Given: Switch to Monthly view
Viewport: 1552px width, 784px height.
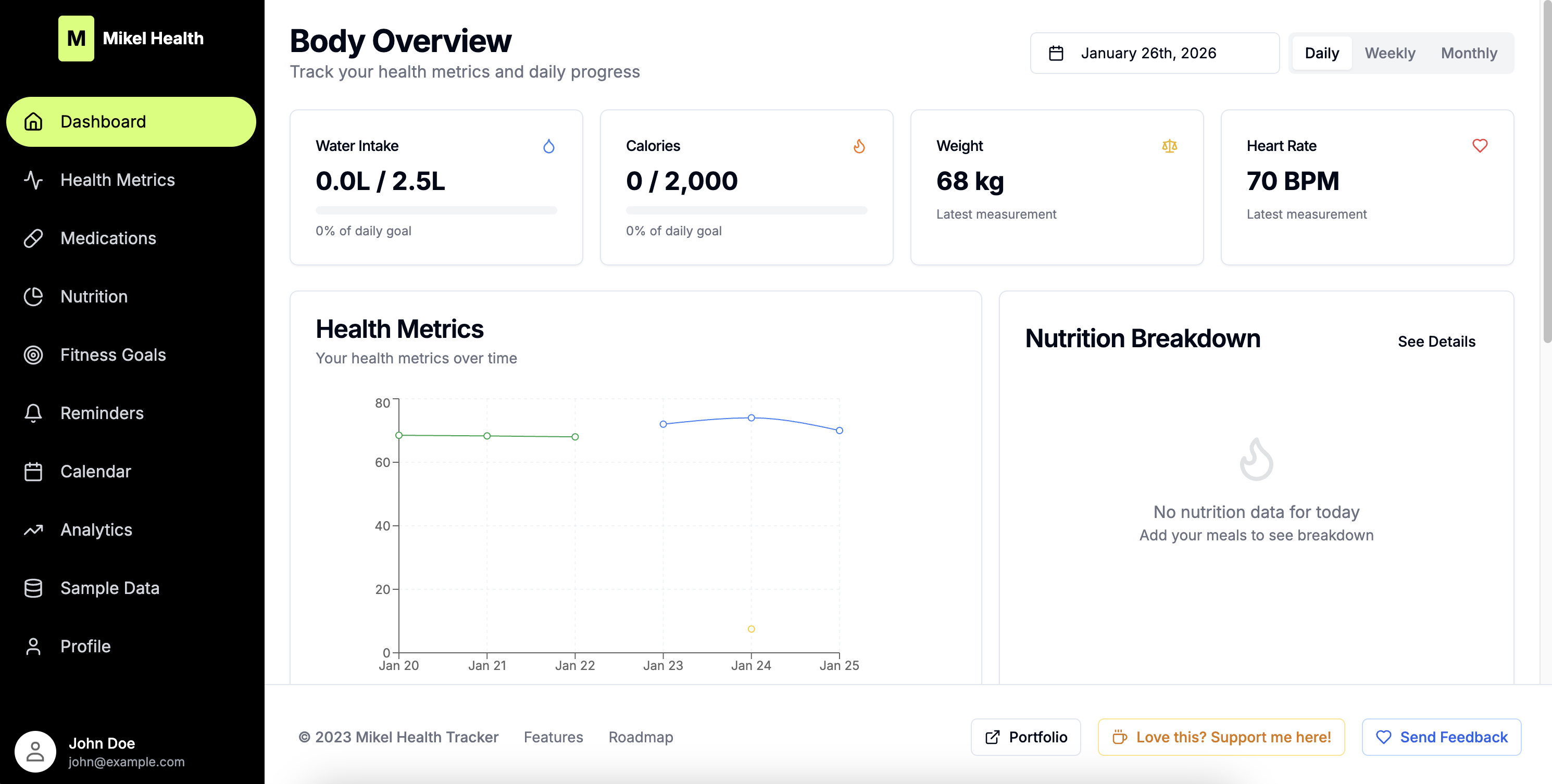Looking at the screenshot, I should click(1469, 53).
